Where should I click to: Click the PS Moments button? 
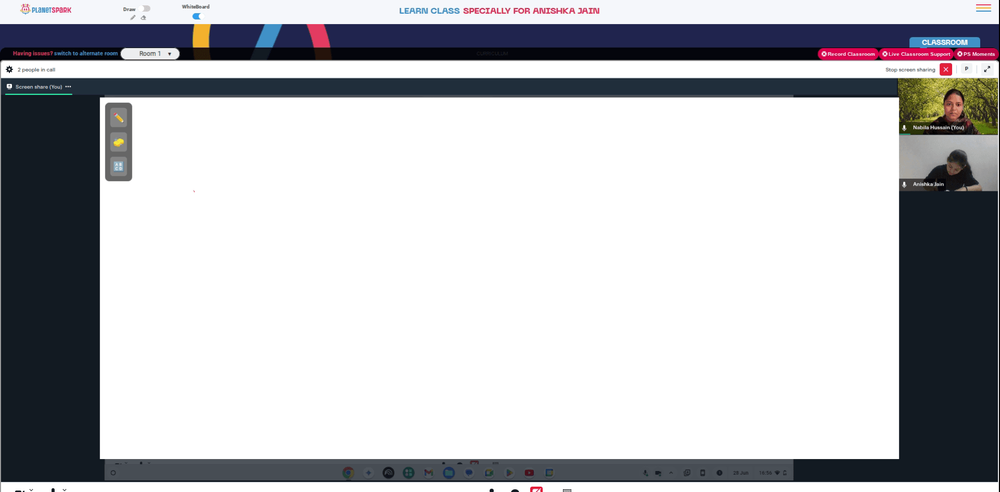click(976, 54)
